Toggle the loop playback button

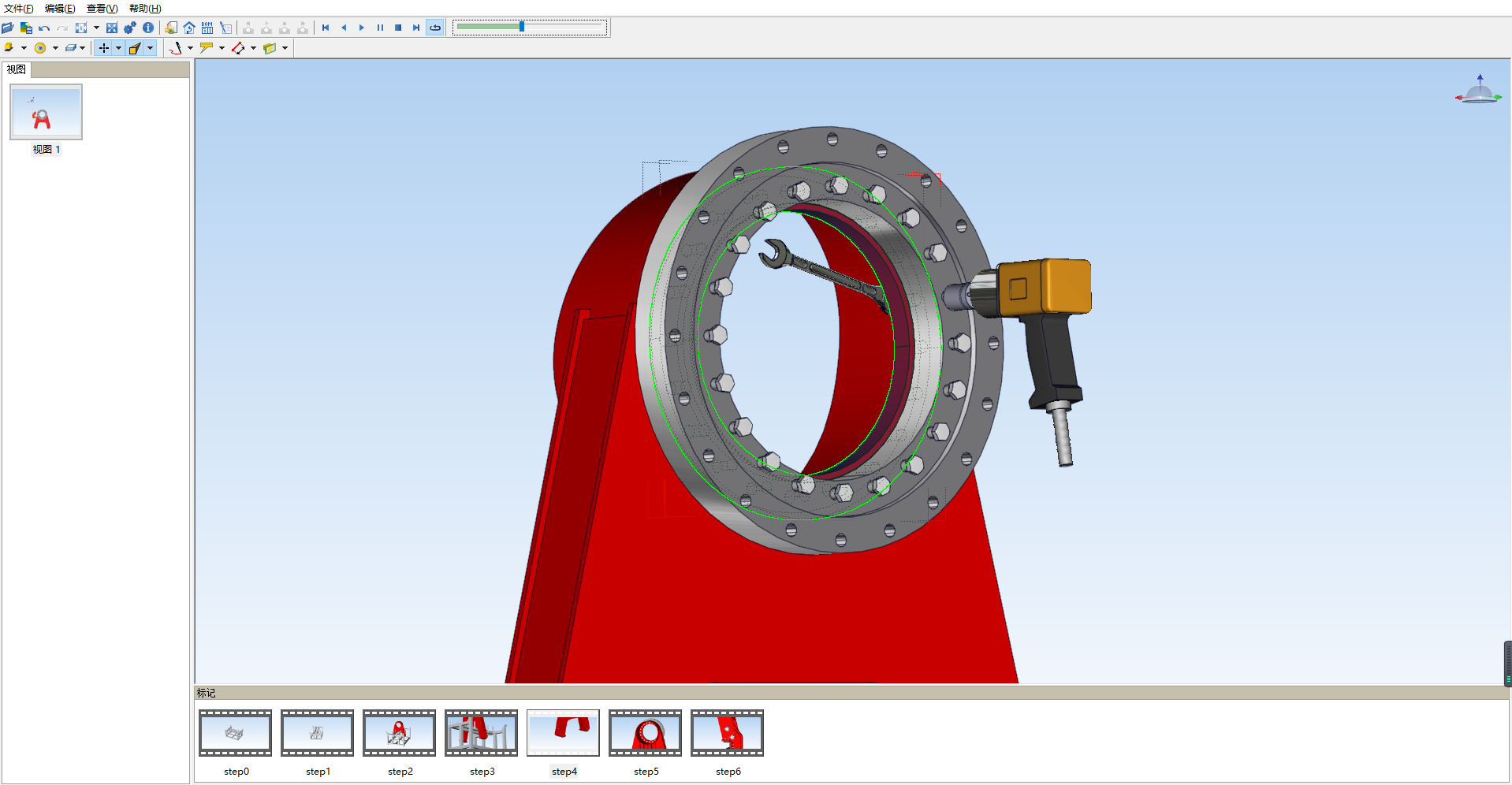click(x=435, y=28)
